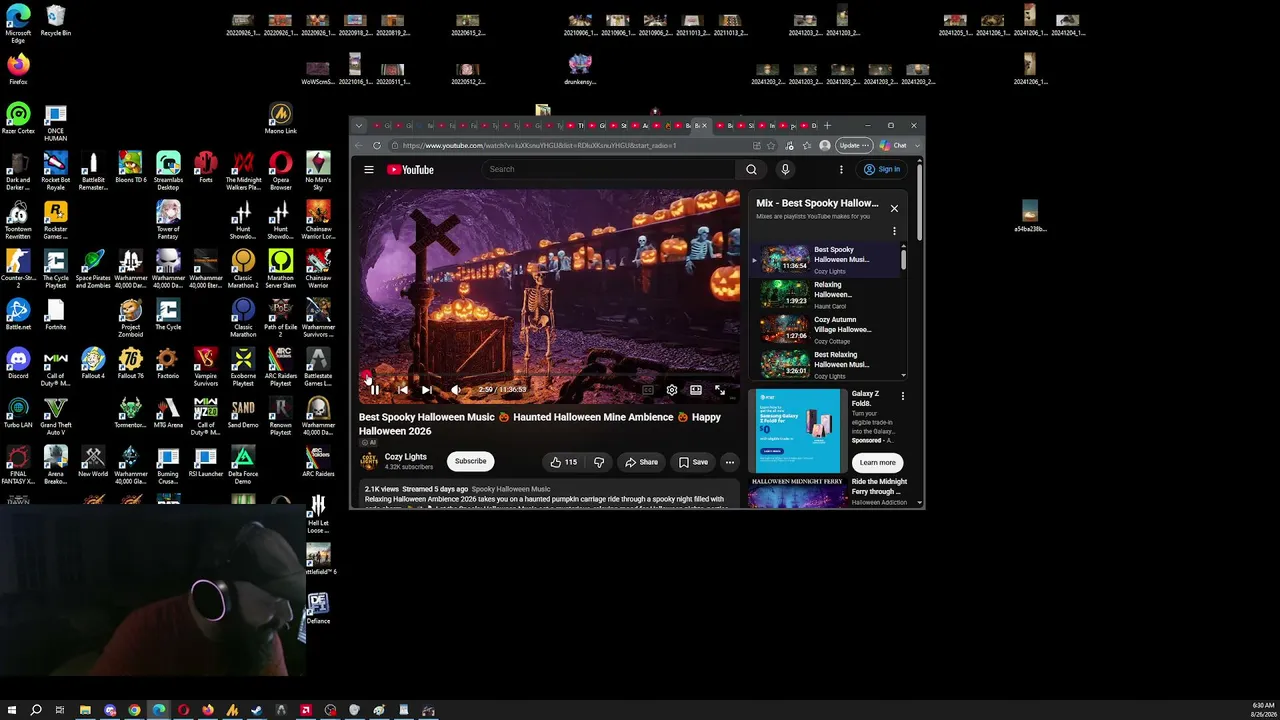Select Rocket Bot Royale desktop icon
This screenshot has width=1280, height=720.
point(56,170)
